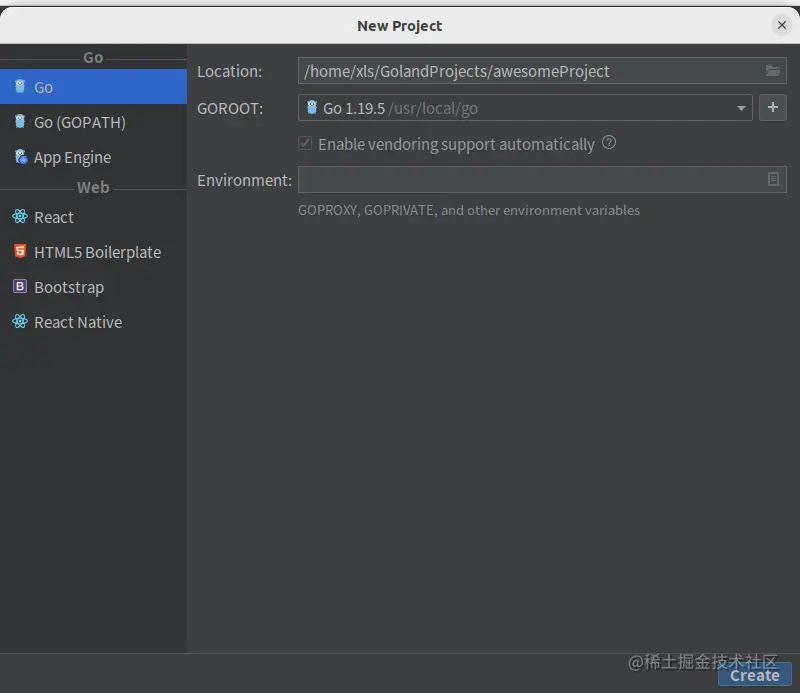Click the React Native atom icon
This screenshot has width=800, height=693.
pos(20,321)
